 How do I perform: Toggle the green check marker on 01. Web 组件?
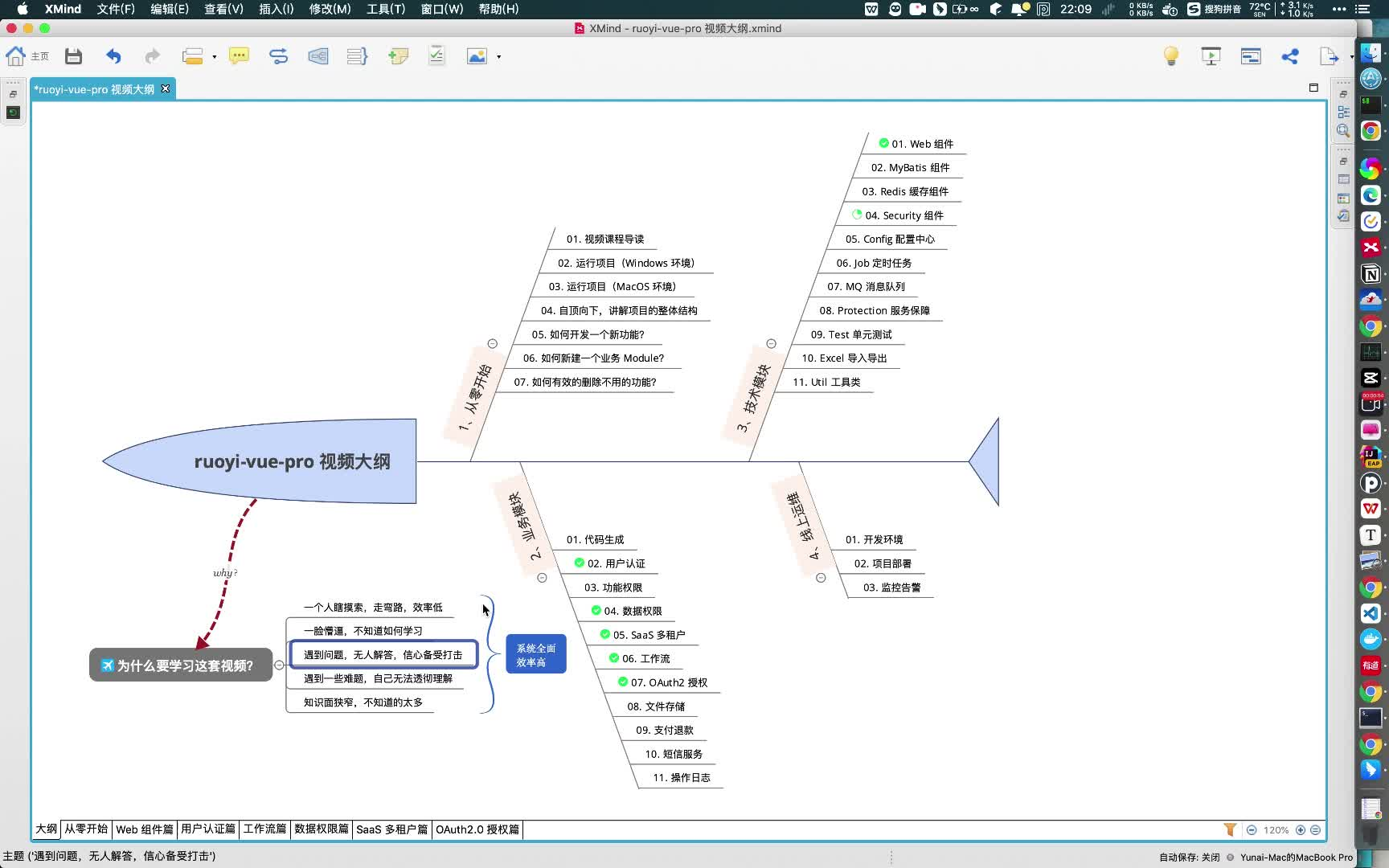coord(883,143)
